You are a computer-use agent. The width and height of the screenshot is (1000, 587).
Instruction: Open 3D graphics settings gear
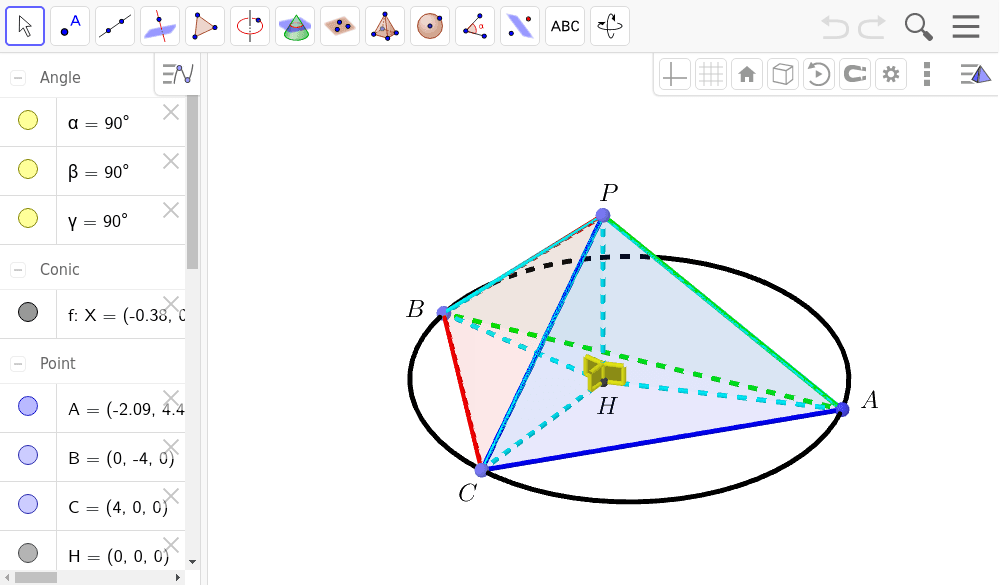(x=891, y=75)
